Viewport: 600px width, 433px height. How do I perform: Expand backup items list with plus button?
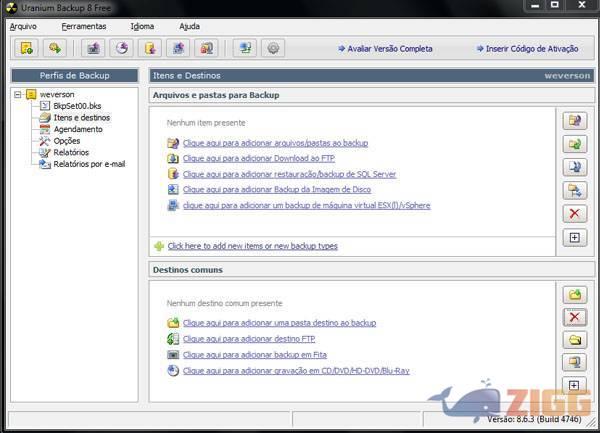point(574,238)
